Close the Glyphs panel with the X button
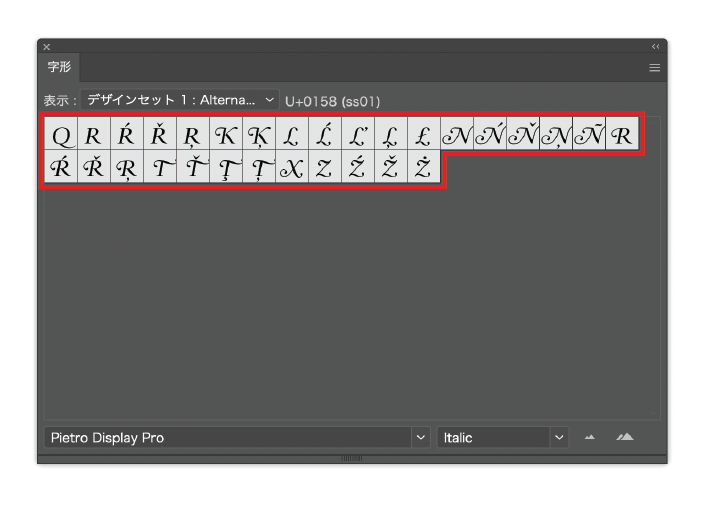Image resolution: width=703 pixels, height=508 pixels. pos(46,47)
